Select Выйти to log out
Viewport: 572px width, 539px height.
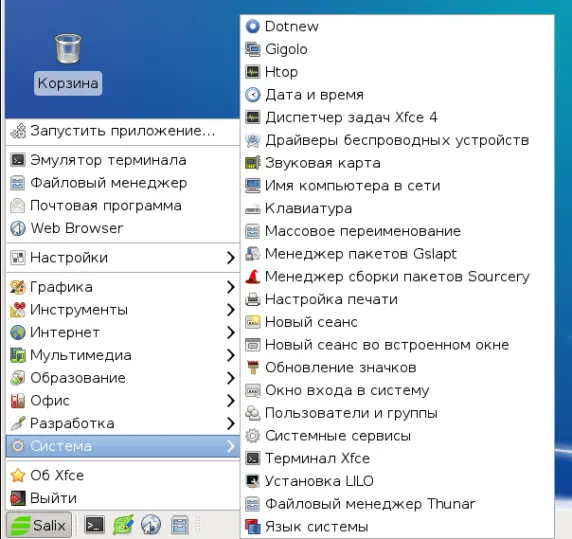pos(123,498)
